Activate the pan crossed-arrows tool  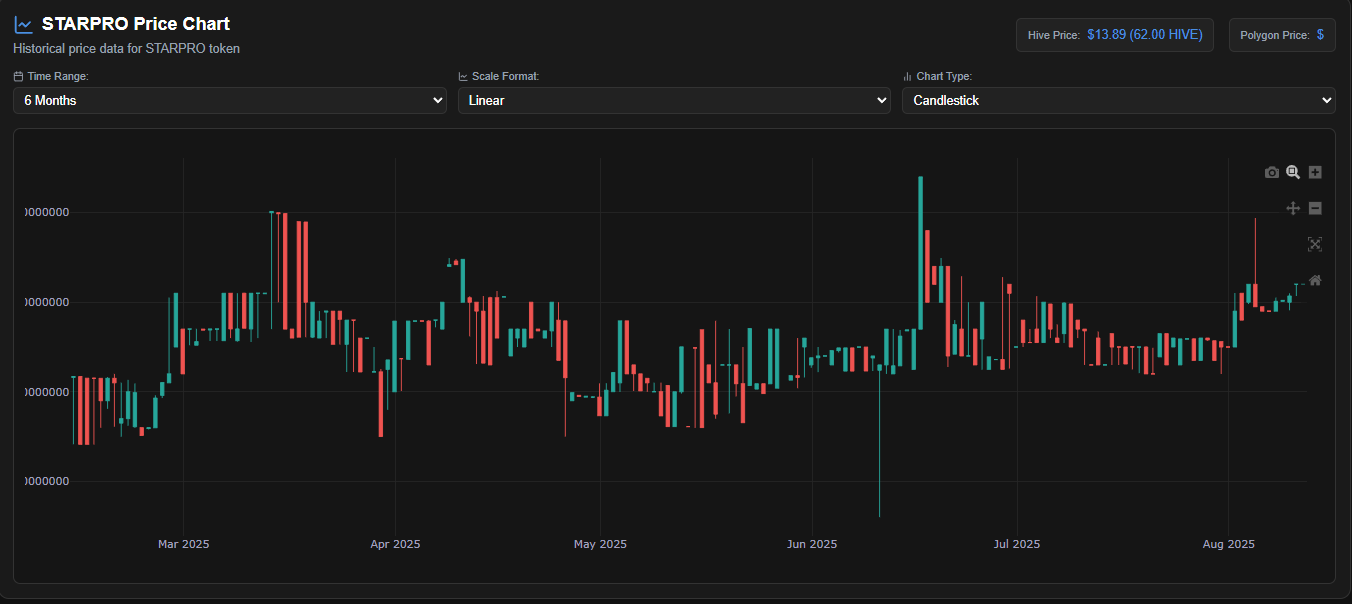click(1293, 208)
